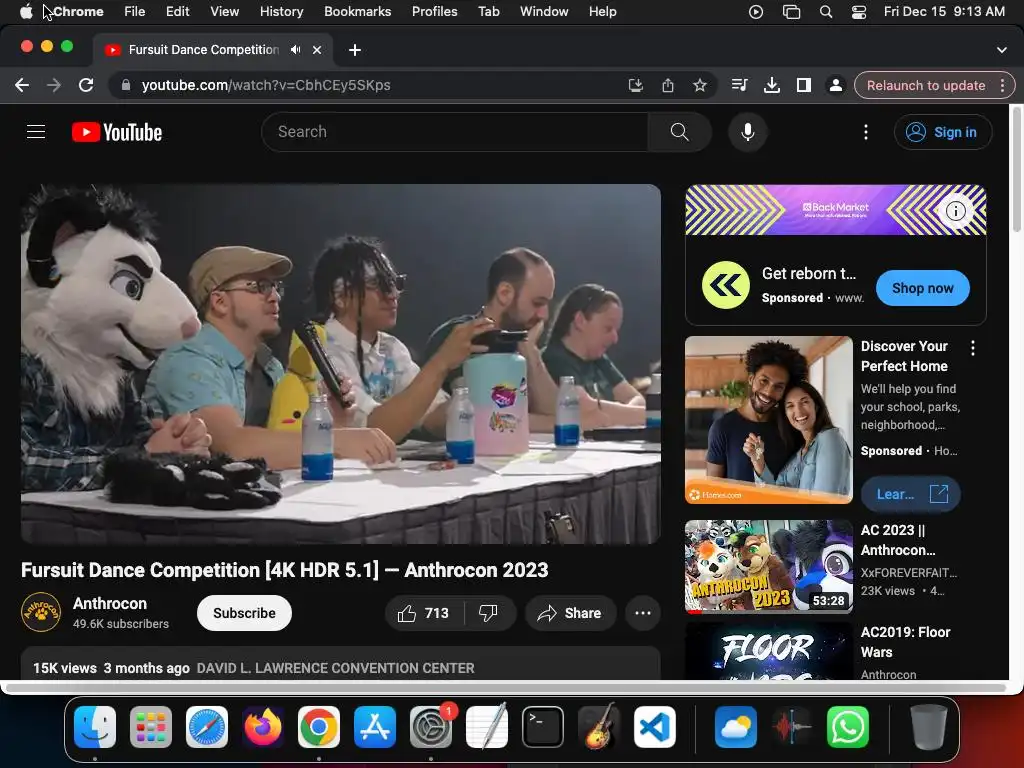This screenshot has height=768, width=1024.
Task: Open Chrome downloads icon
Action: click(772, 85)
